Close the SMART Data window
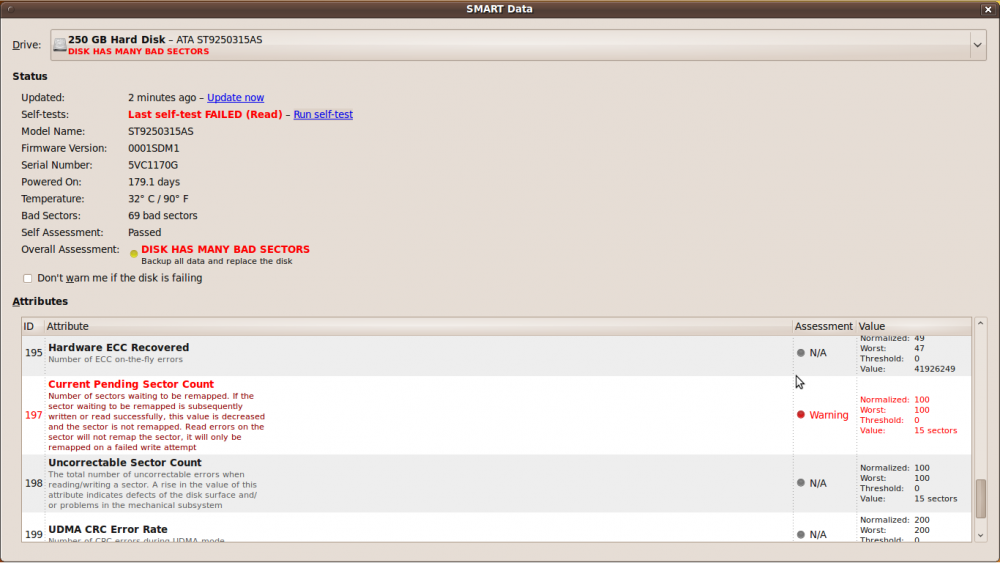1000x563 pixels. tap(988, 9)
